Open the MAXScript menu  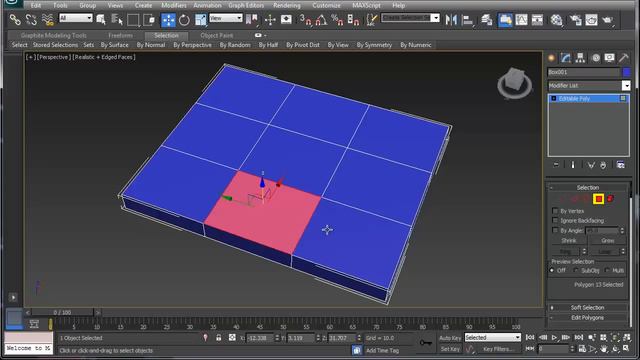point(366,5)
